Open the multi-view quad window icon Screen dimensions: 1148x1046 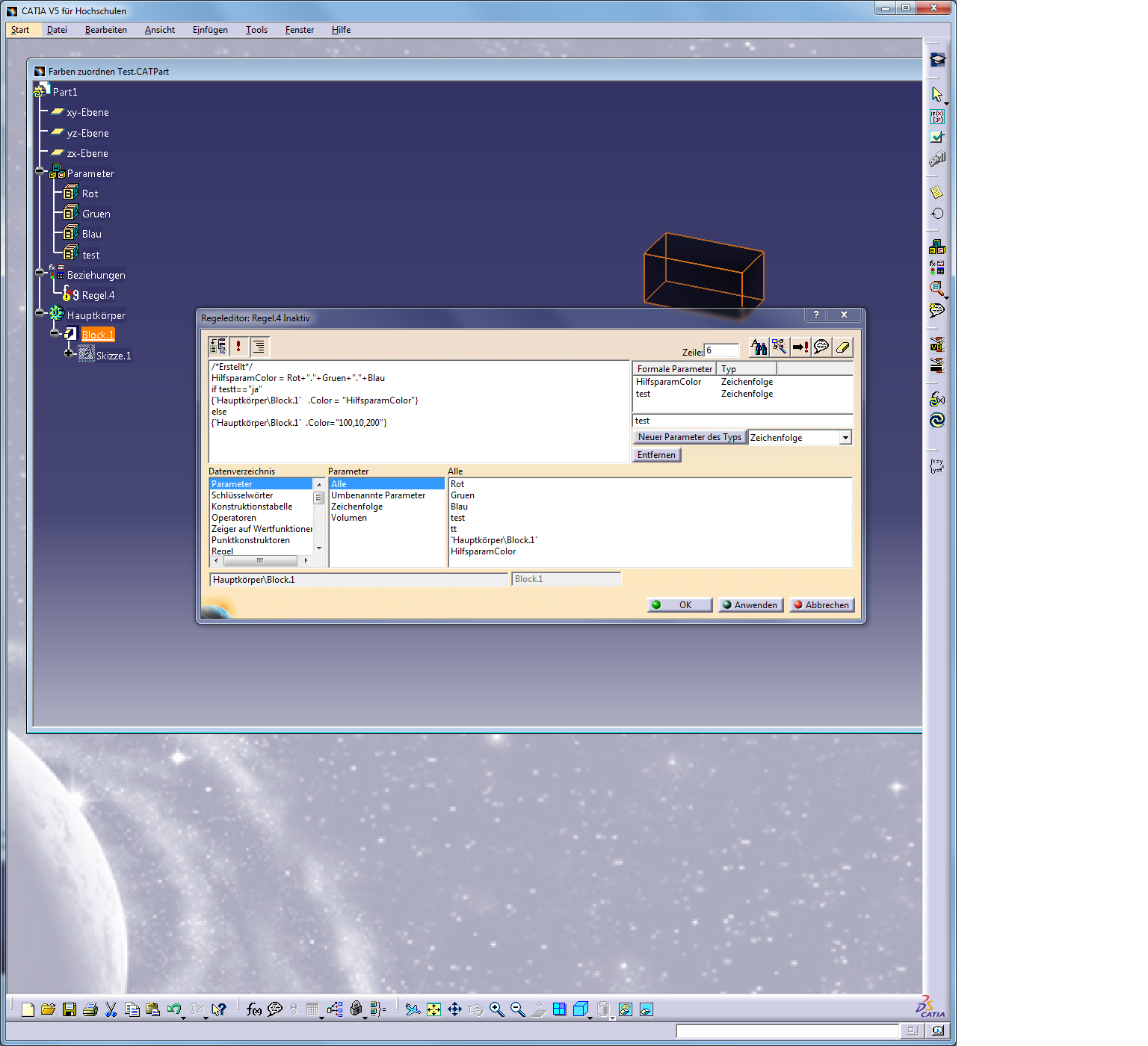click(x=560, y=1009)
